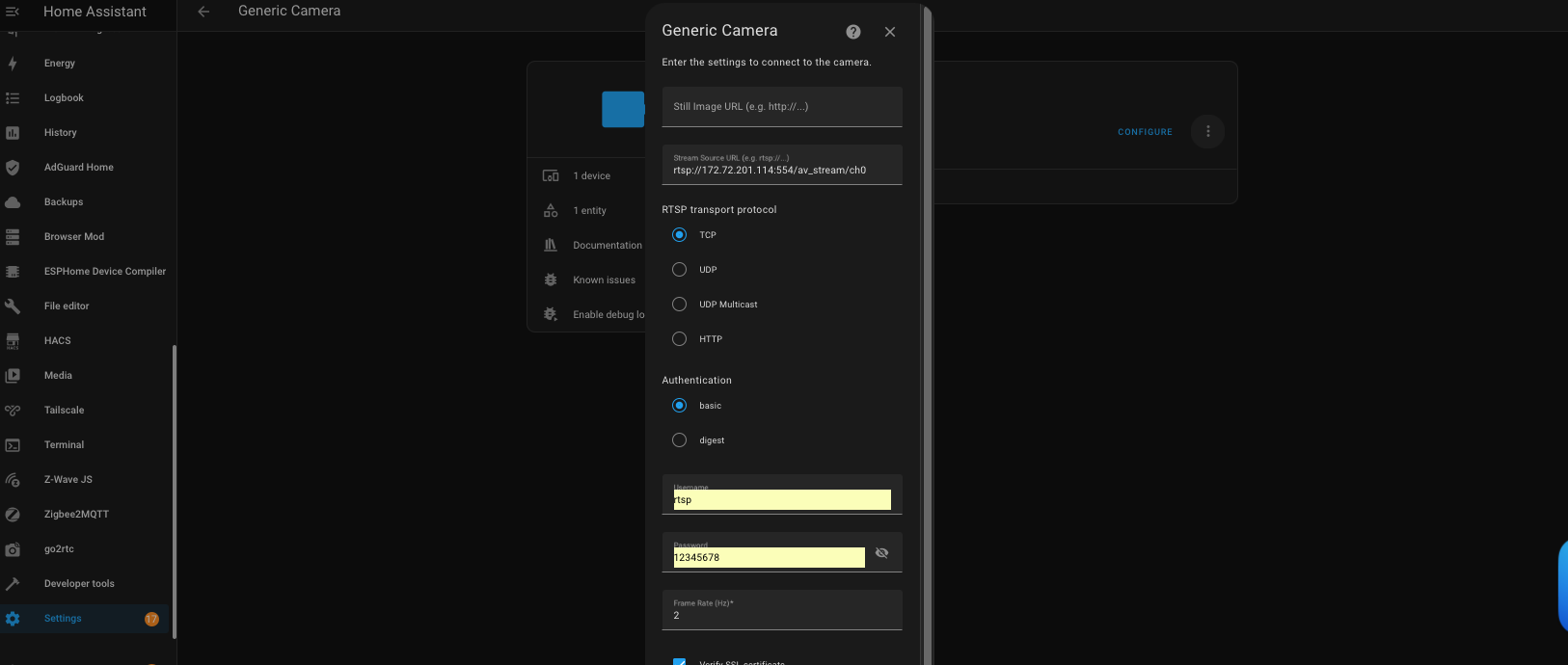This screenshot has width=1568, height=665.
Task: Open the AdGuard Home shield icon
Action: pyautogui.click(x=13, y=168)
